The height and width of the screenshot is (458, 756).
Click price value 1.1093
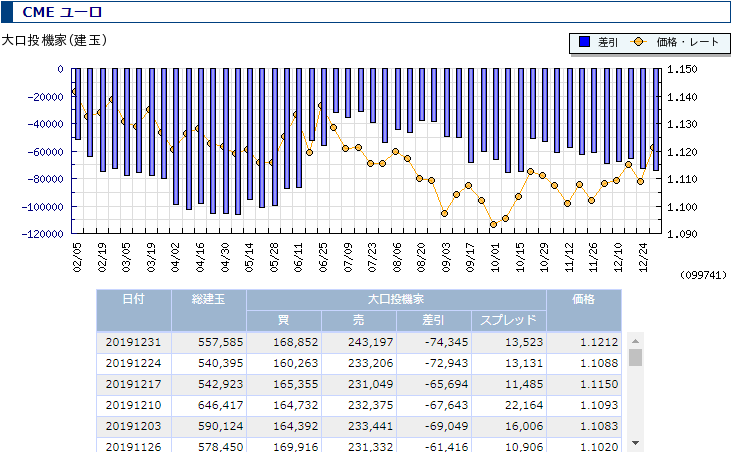pos(599,405)
